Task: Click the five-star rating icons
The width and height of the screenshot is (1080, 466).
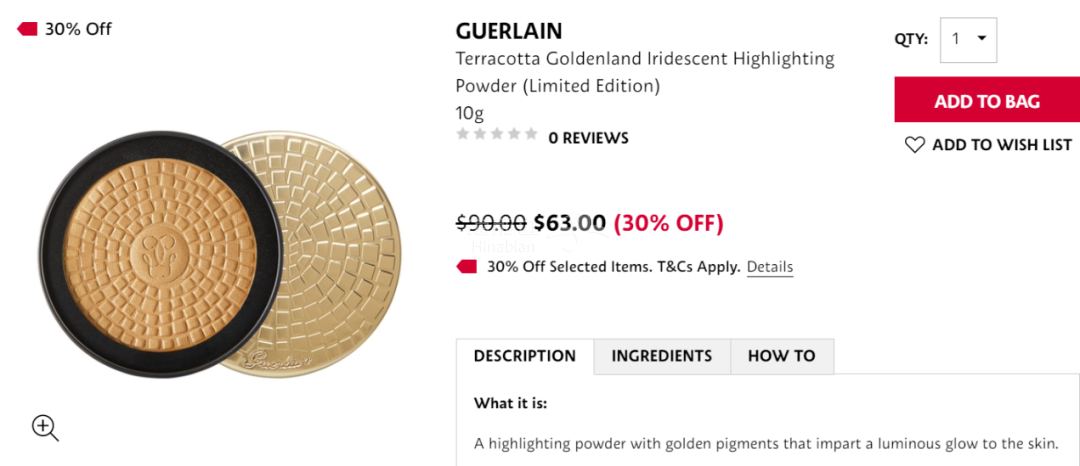Action: click(497, 134)
